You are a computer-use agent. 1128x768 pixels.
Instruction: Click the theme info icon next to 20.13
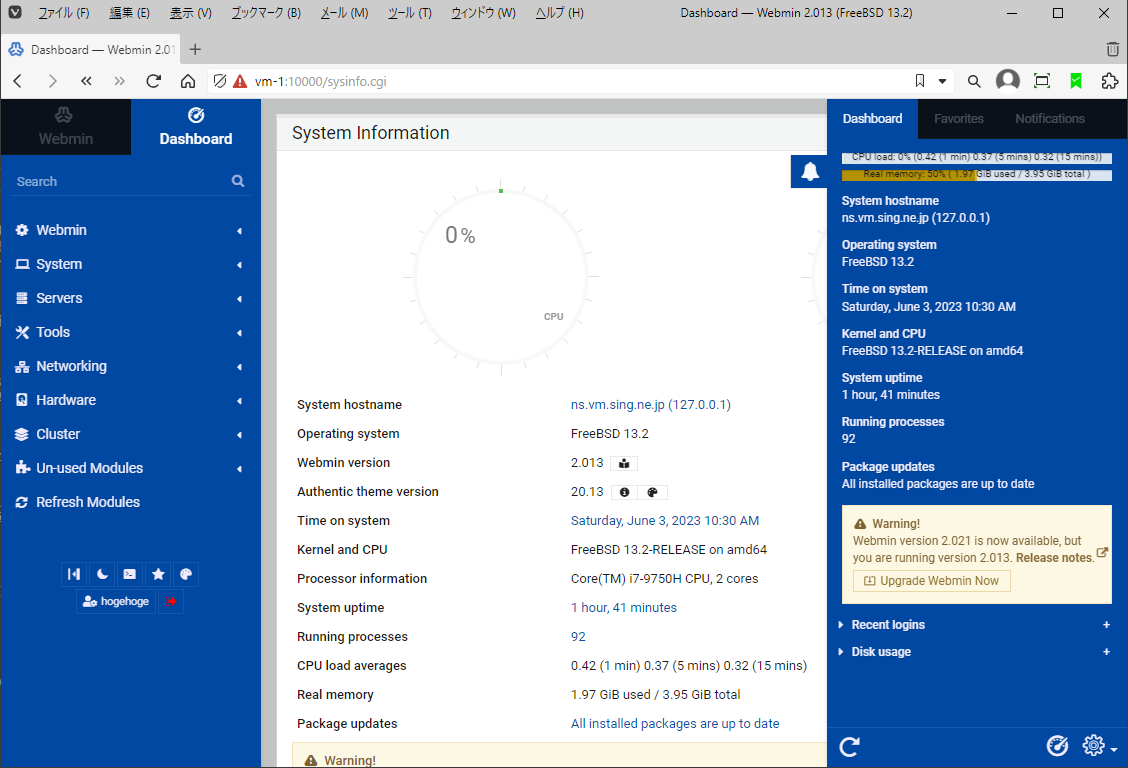coord(624,492)
